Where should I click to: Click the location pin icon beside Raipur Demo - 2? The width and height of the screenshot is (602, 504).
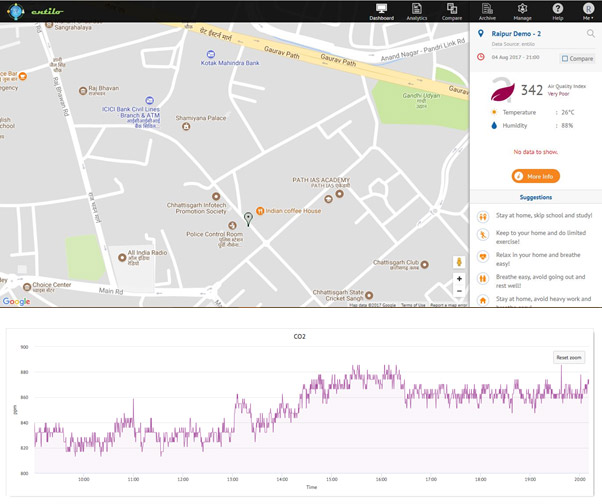coord(480,34)
